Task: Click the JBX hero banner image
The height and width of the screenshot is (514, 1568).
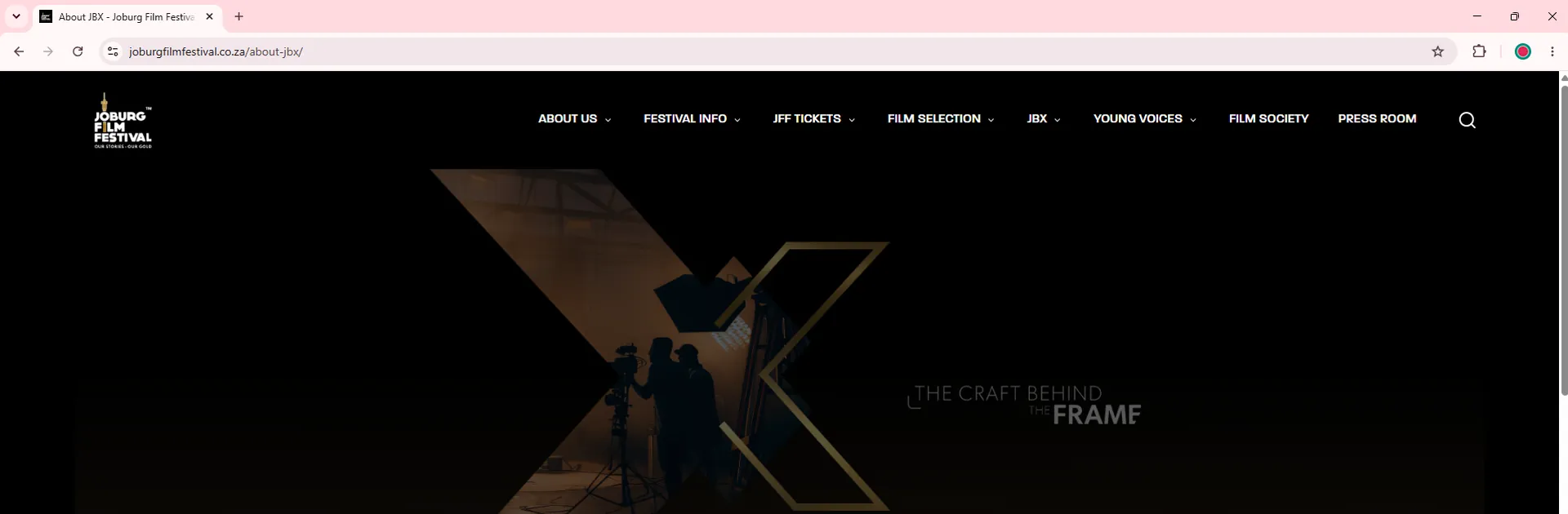Action: coord(780,341)
